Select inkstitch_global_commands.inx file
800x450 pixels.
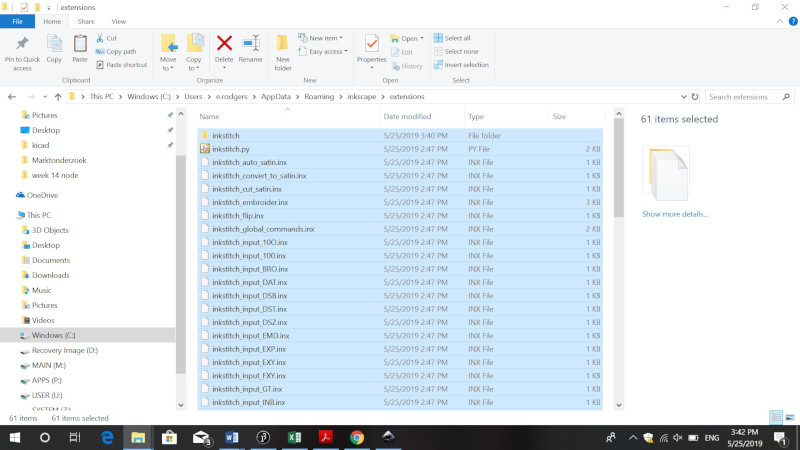[400, 229]
